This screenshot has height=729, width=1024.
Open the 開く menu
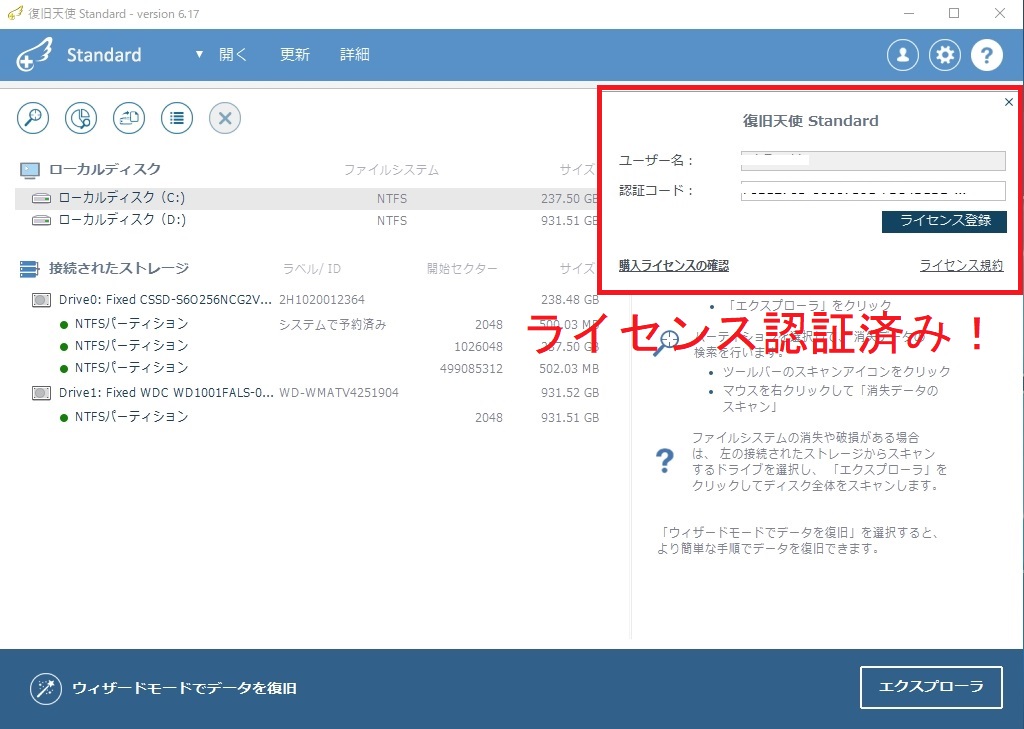click(233, 55)
